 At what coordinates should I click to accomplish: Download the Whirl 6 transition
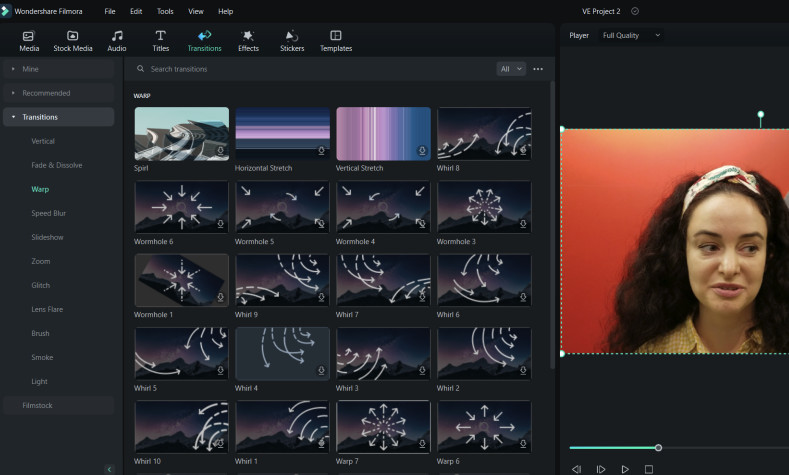(x=523, y=297)
